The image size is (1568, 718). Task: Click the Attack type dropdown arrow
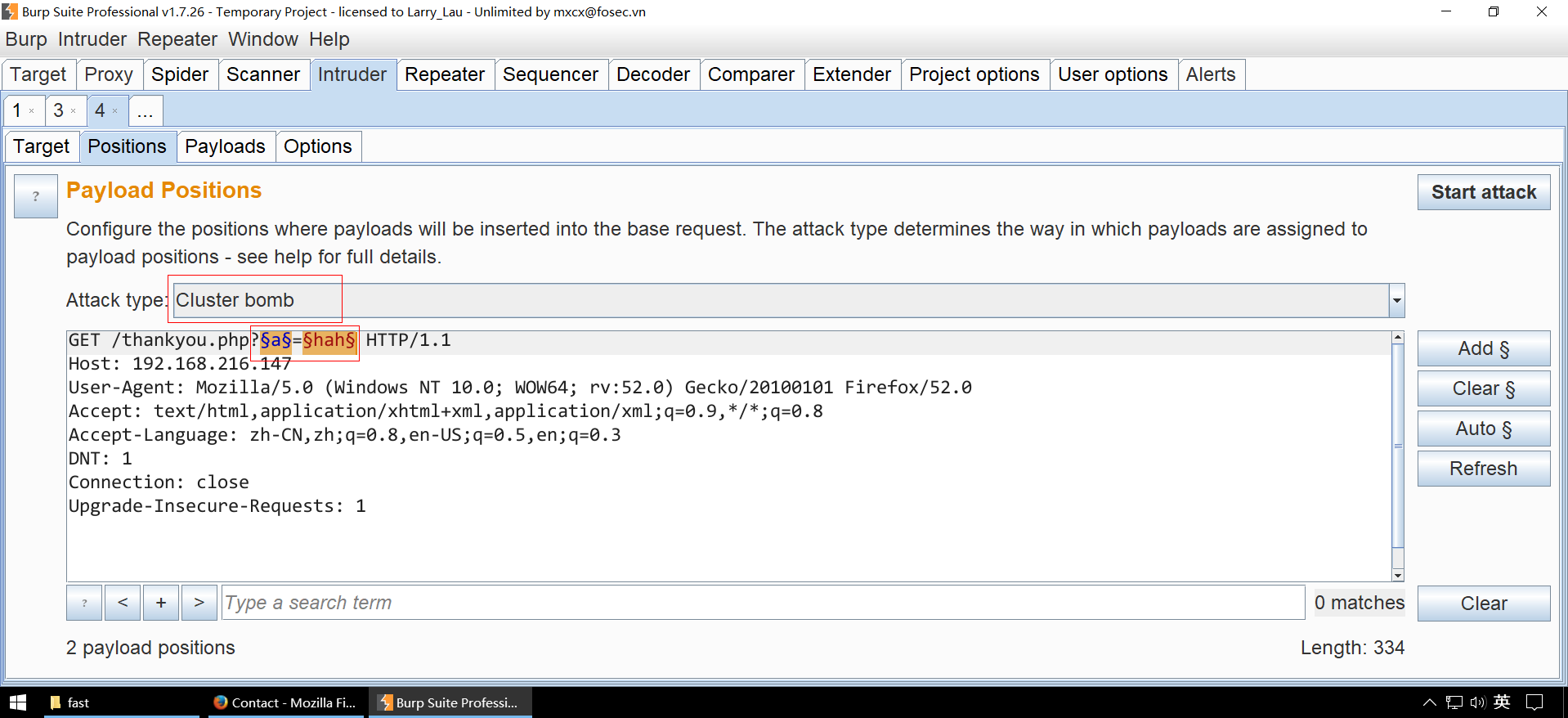[1397, 300]
